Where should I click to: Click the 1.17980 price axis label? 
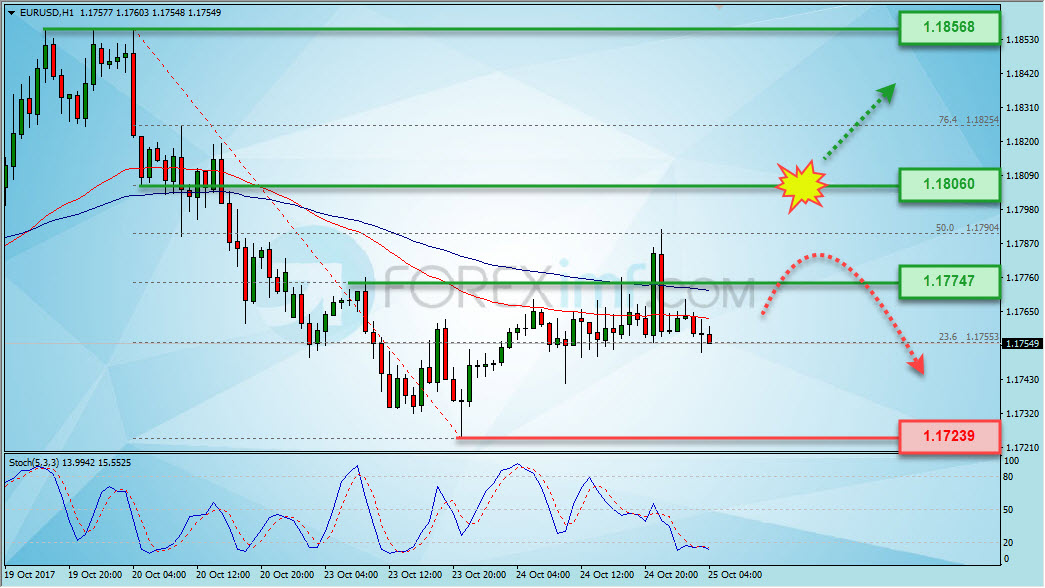[x=1022, y=209]
